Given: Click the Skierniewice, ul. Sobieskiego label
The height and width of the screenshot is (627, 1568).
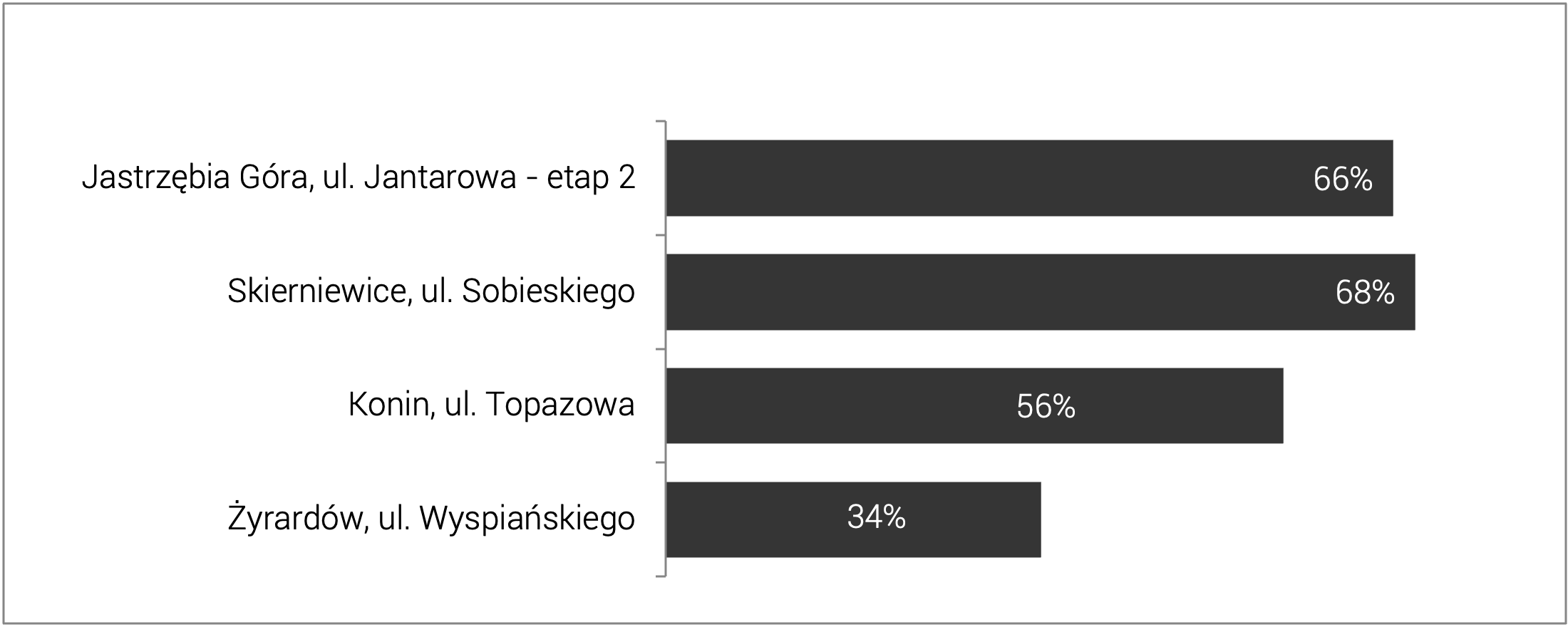Looking at the screenshot, I should (x=431, y=291).
